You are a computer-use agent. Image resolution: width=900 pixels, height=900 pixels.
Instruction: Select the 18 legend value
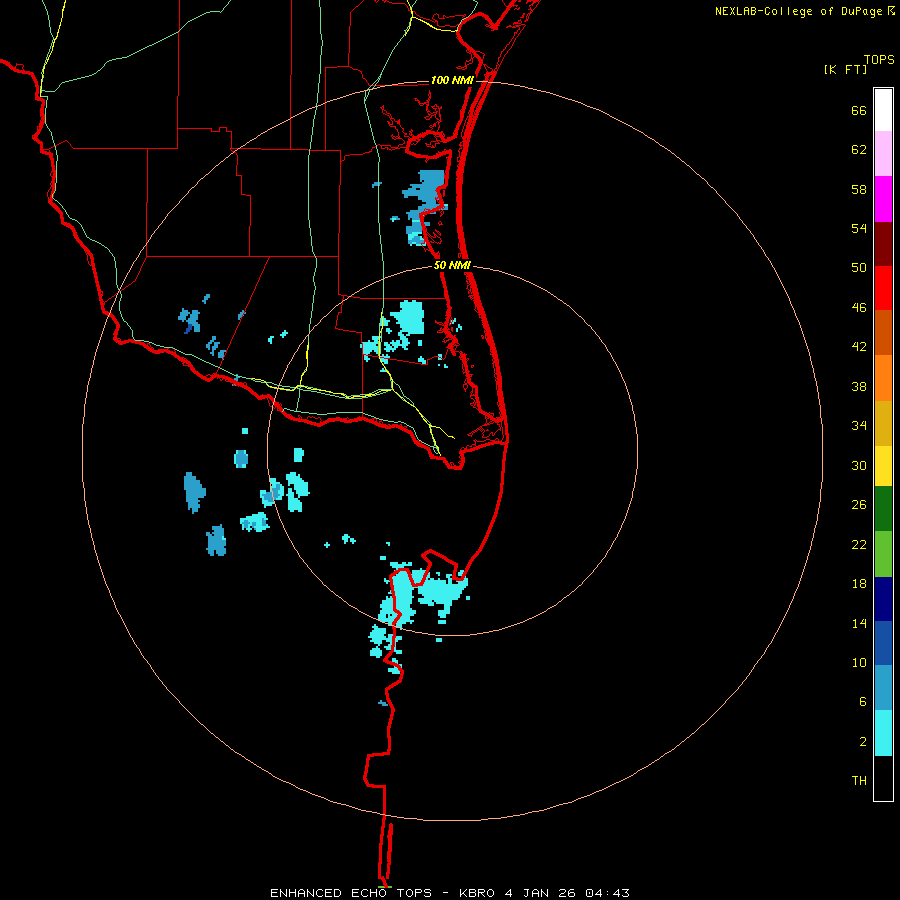coord(859,584)
